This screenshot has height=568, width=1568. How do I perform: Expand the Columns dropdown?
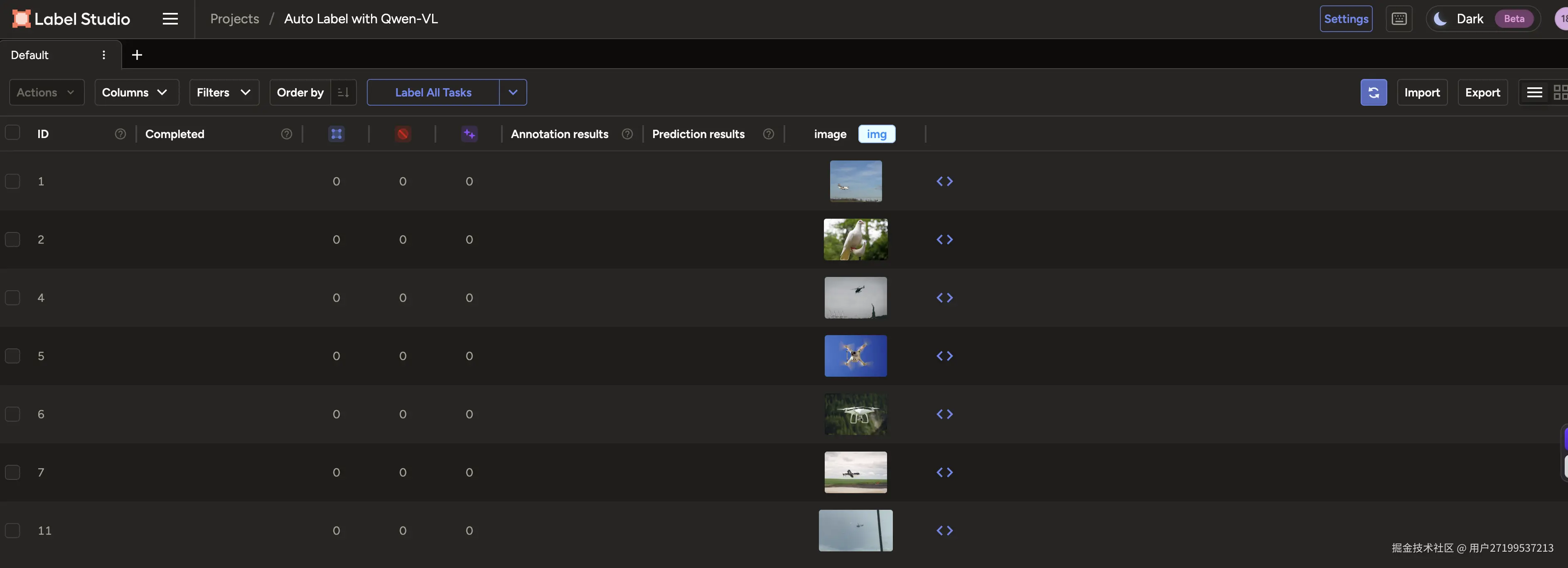[x=136, y=93]
